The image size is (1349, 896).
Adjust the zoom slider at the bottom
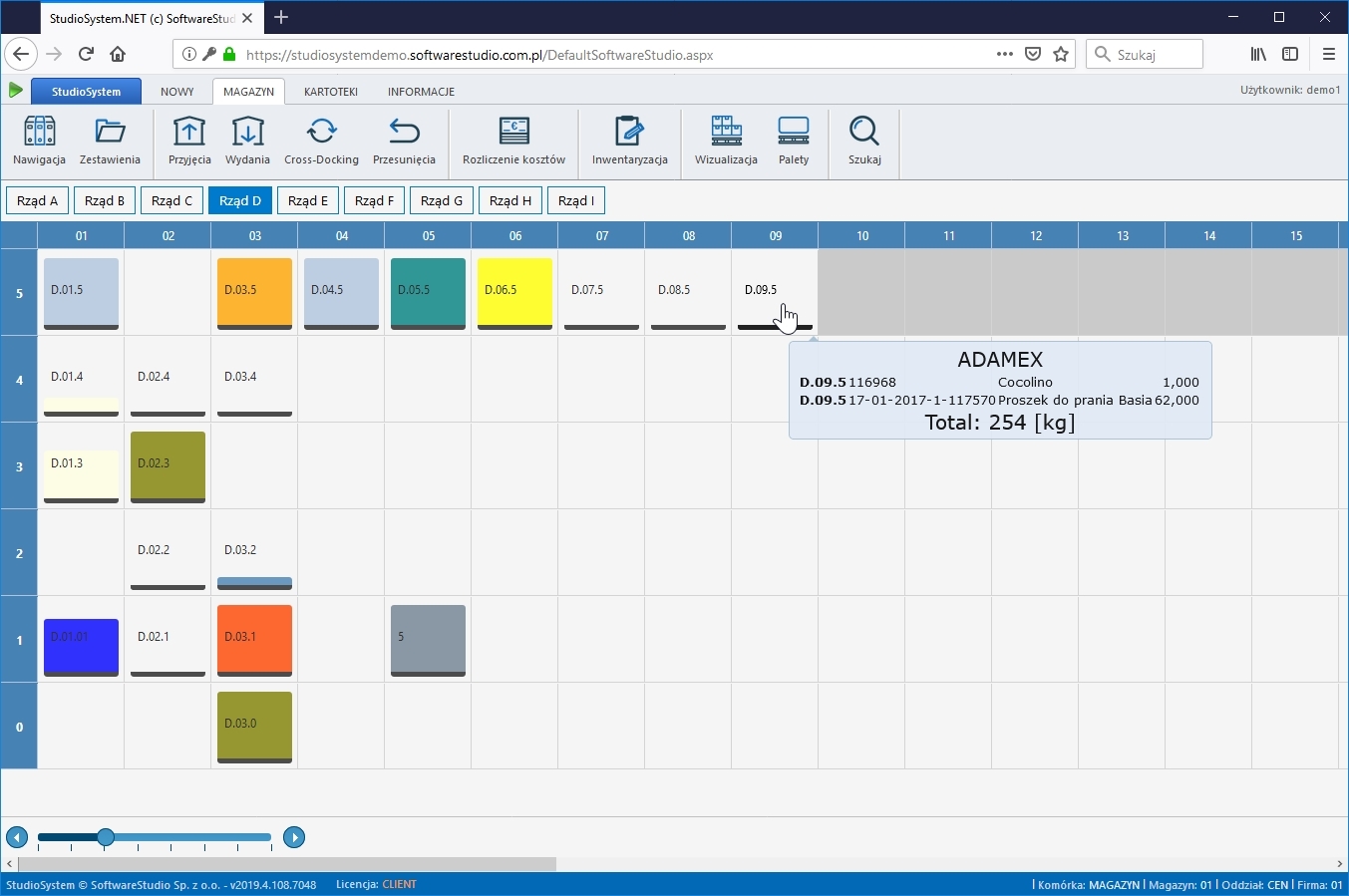(x=106, y=838)
